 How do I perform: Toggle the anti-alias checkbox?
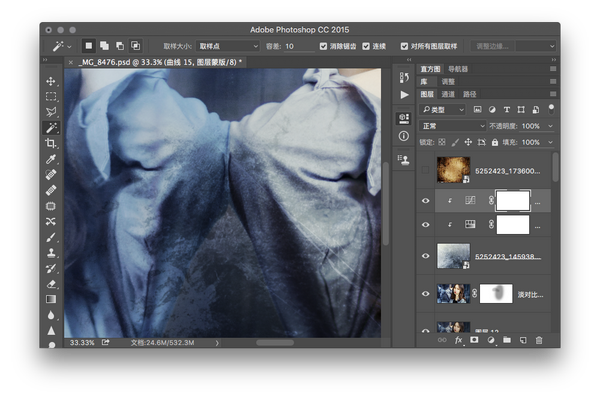[323, 46]
